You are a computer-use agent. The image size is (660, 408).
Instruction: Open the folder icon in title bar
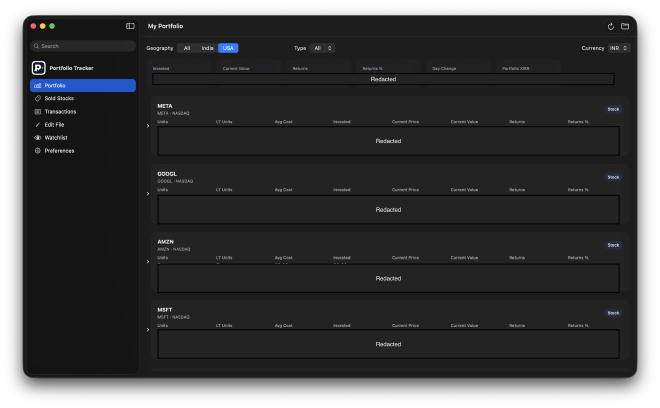(x=625, y=26)
